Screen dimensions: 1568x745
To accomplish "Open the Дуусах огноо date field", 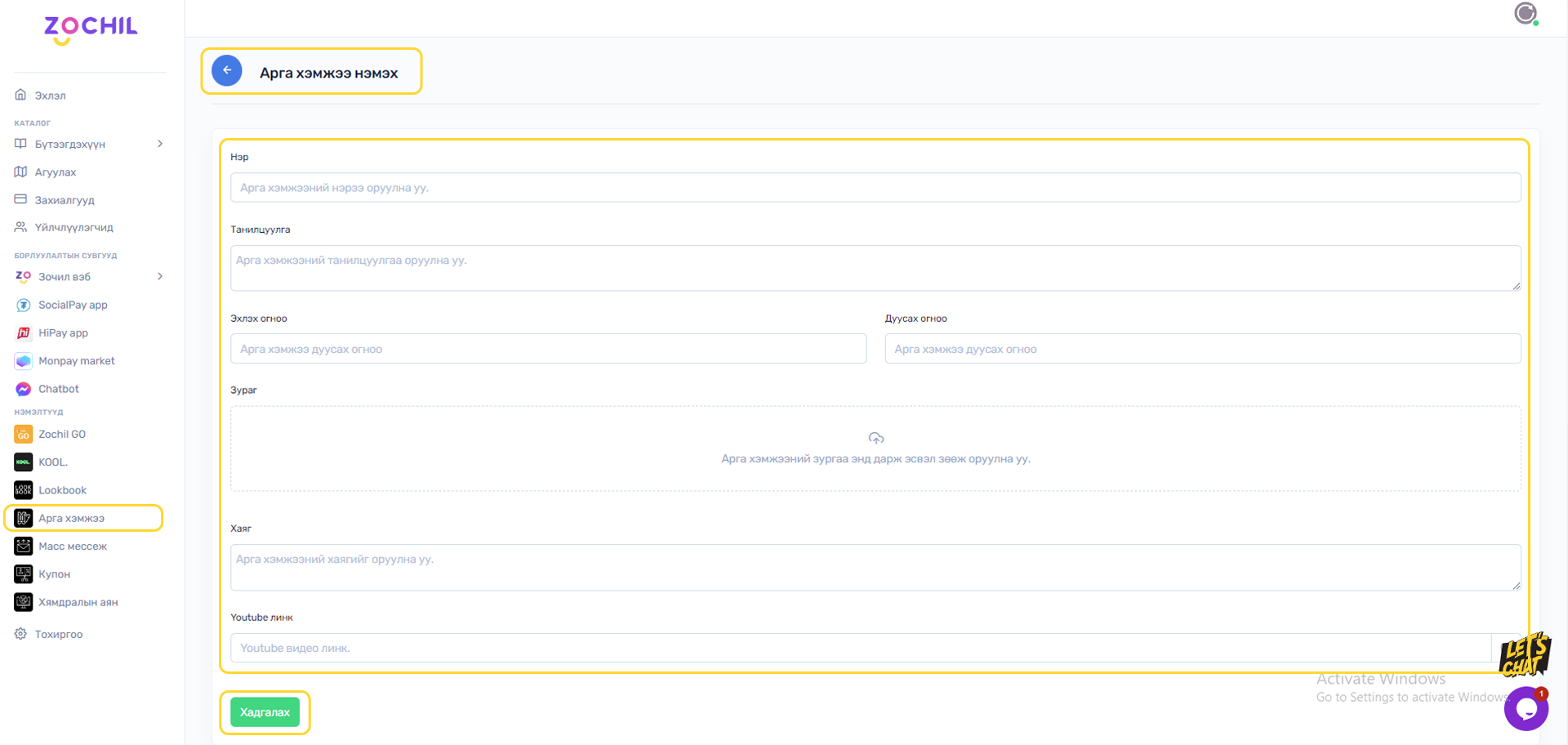I will pos(1202,349).
